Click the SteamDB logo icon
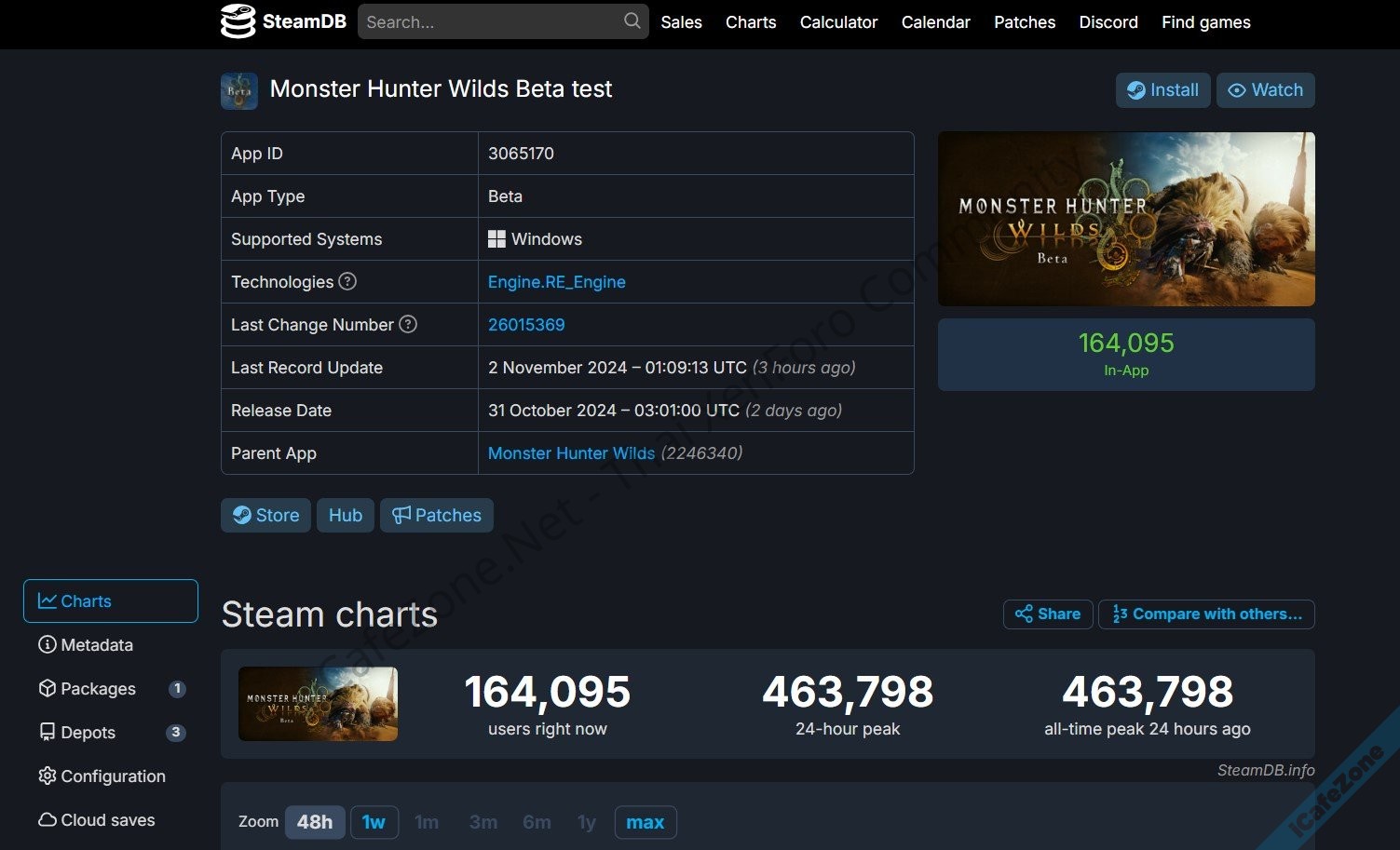This screenshot has width=1400, height=850. (x=238, y=21)
